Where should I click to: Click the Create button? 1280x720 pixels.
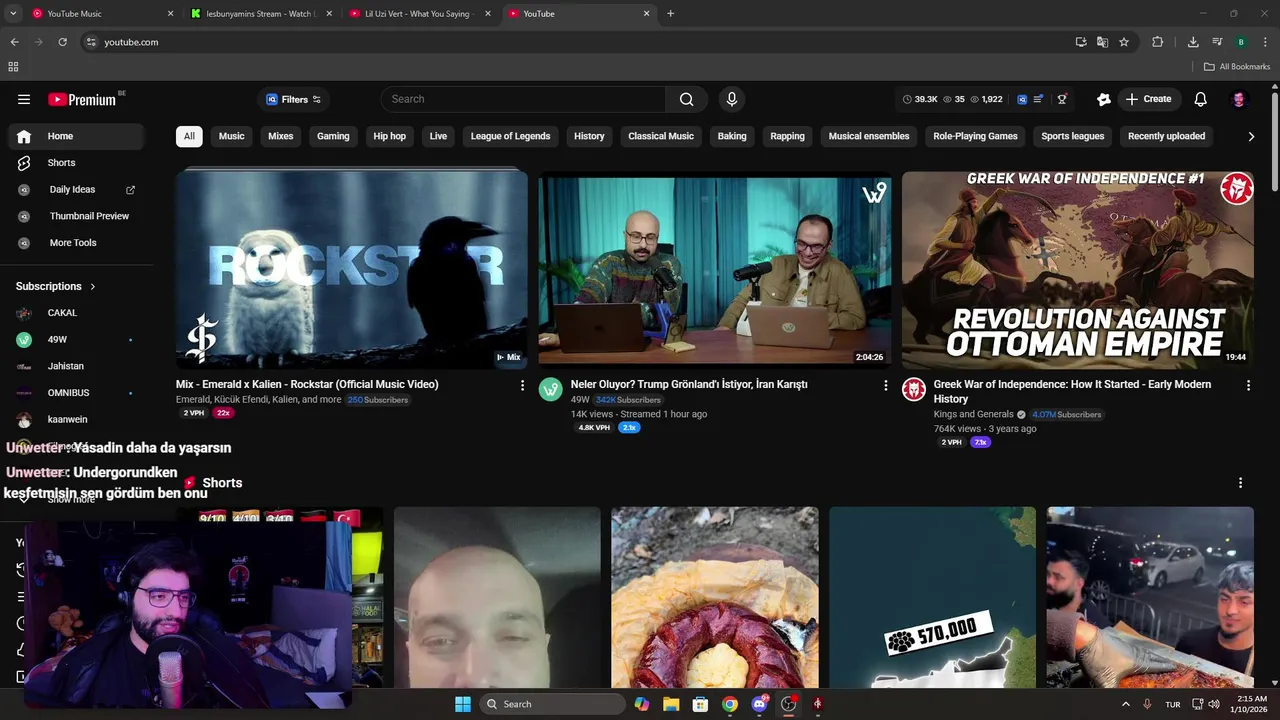click(x=1148, y=99)
